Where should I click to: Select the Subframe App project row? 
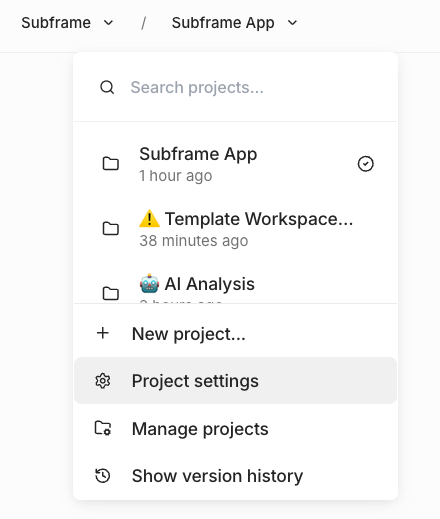(235, 164)
